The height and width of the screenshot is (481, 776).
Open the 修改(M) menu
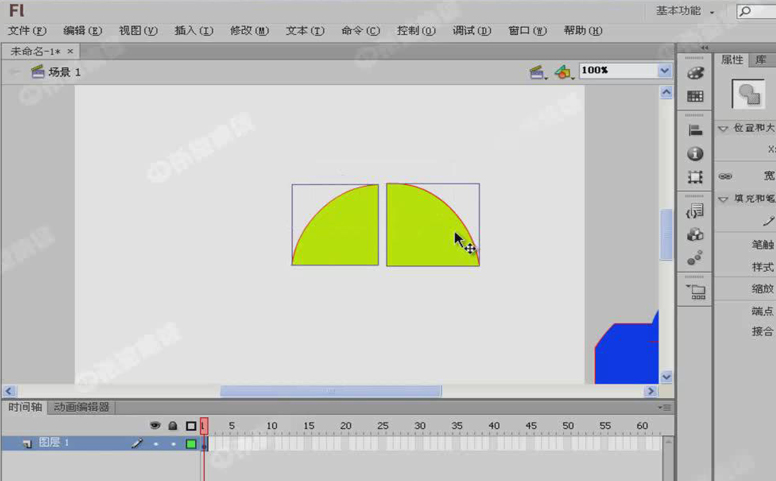coord(249,30)
